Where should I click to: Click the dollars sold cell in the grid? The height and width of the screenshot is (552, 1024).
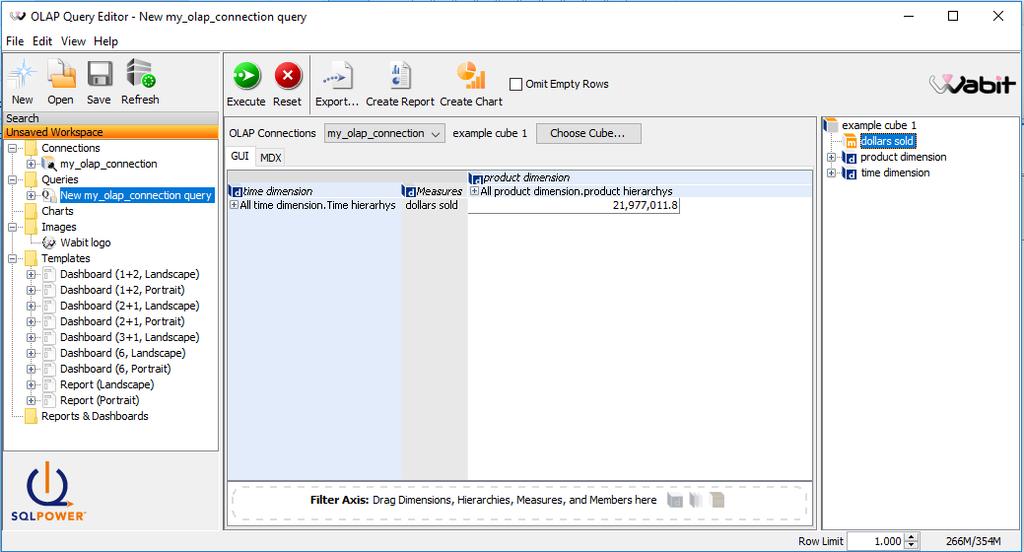point(432,205)
